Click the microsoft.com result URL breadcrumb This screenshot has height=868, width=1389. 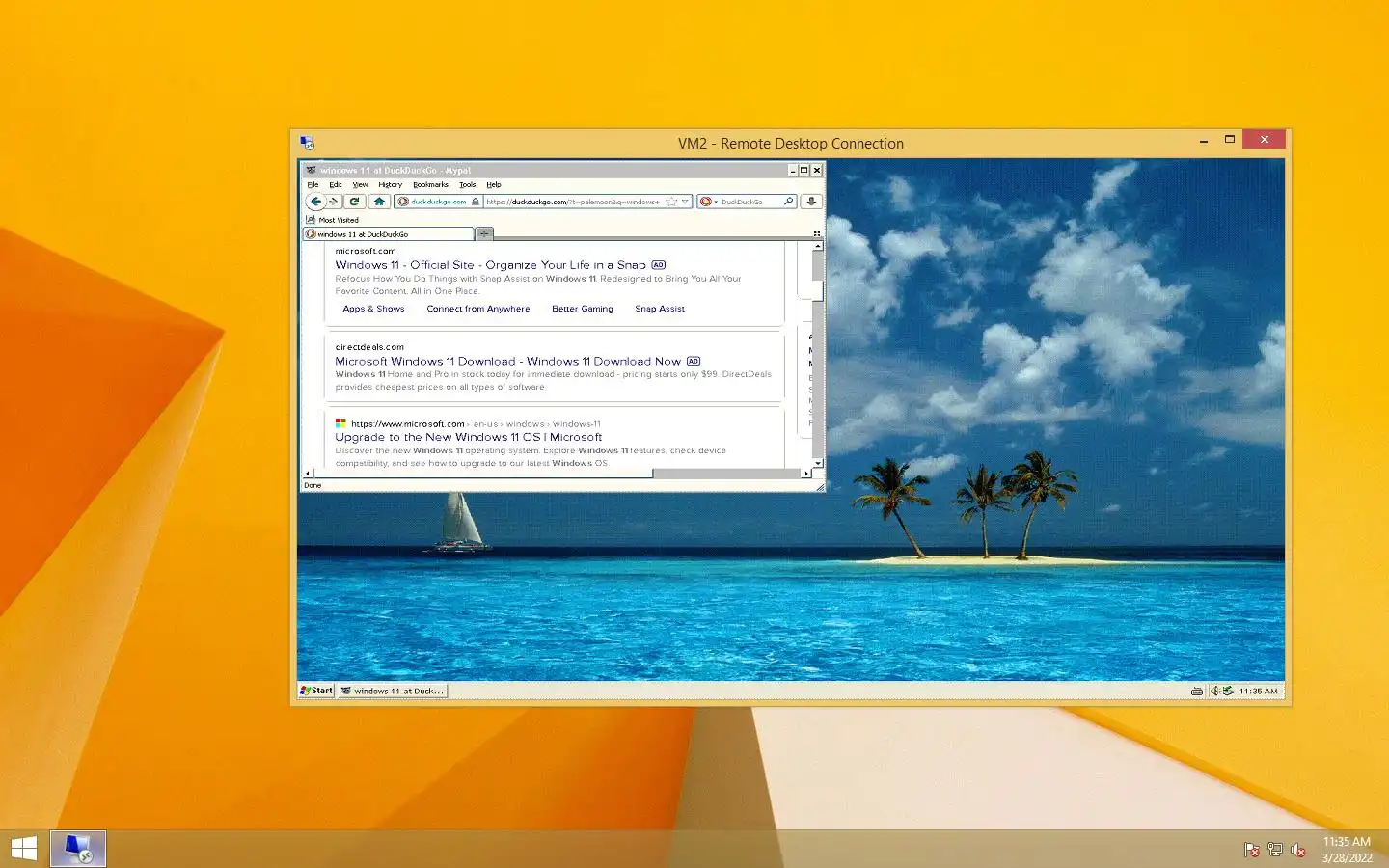coord(476,423)
